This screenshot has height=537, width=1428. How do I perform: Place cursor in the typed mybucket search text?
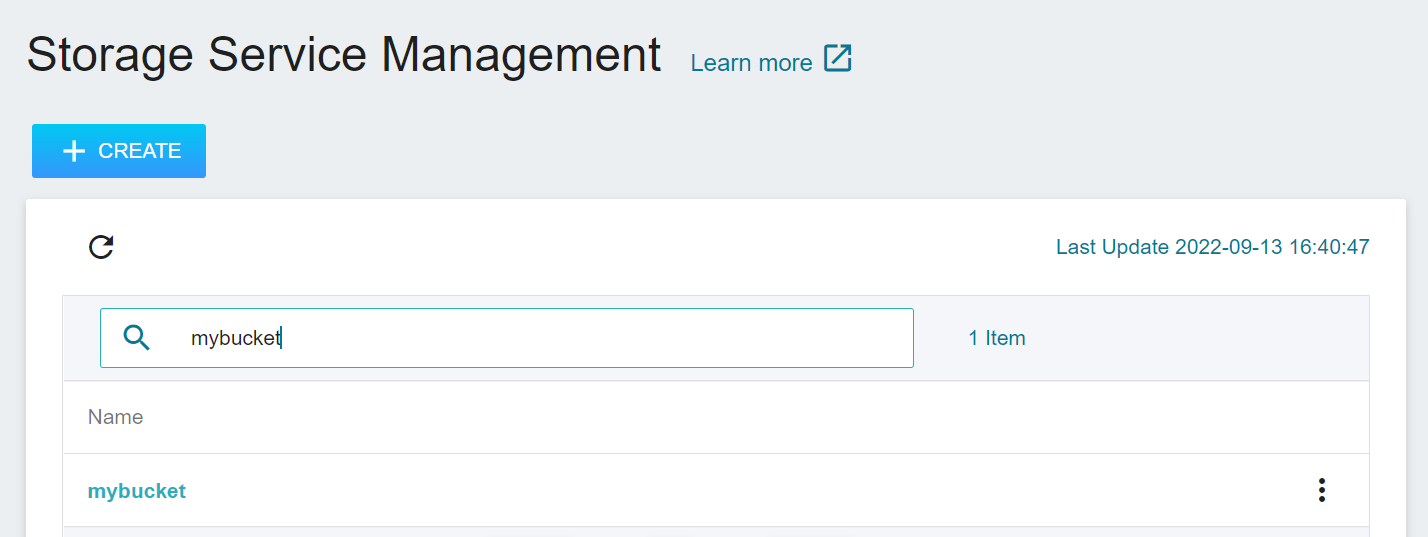pos(236,338)
